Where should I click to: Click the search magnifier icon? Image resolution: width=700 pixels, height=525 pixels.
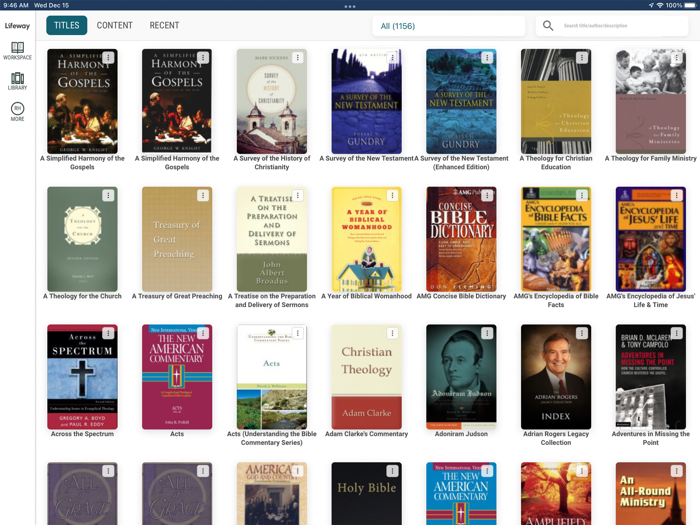(x=548, y=25)
